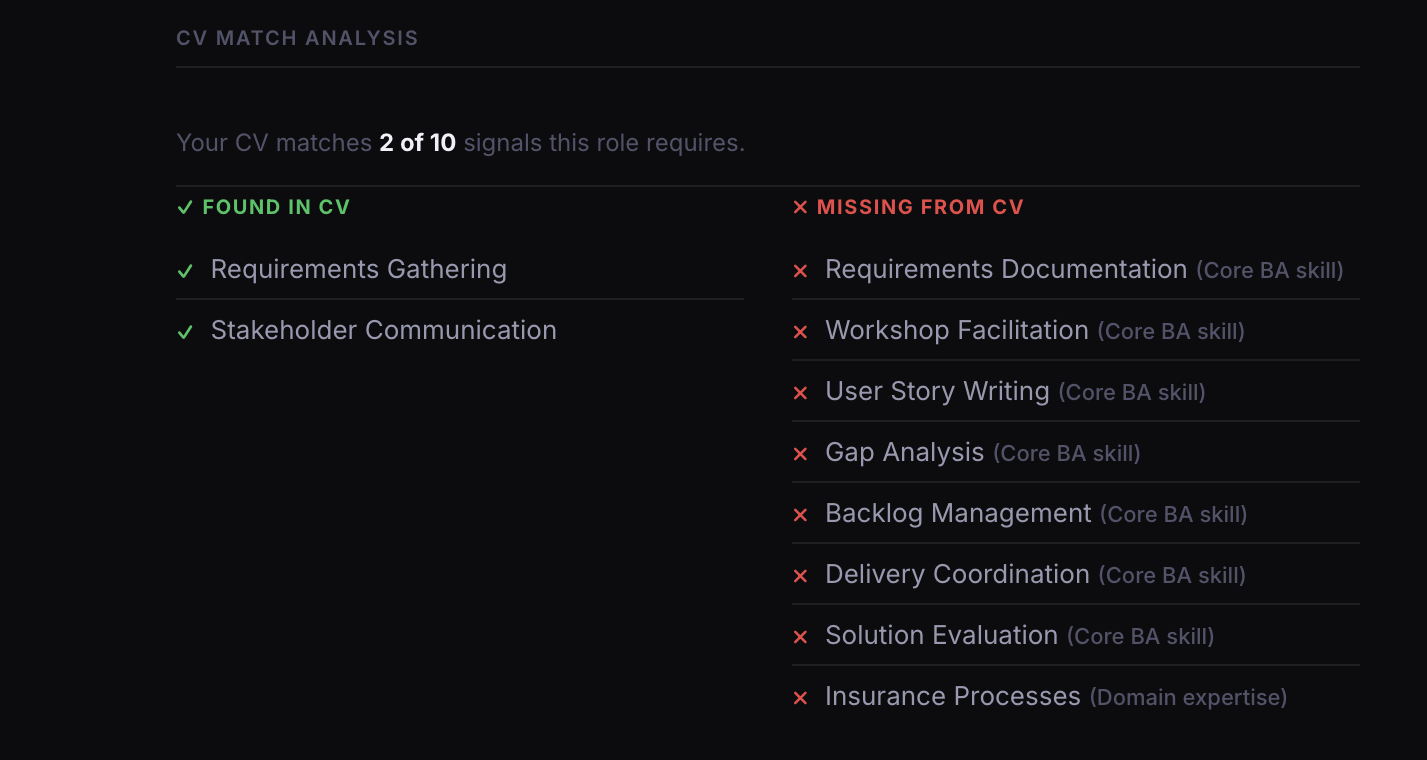Click the green check beside Requirements Gathering
The width and height of the screenshot is (1427, 760).
[185, 271]
